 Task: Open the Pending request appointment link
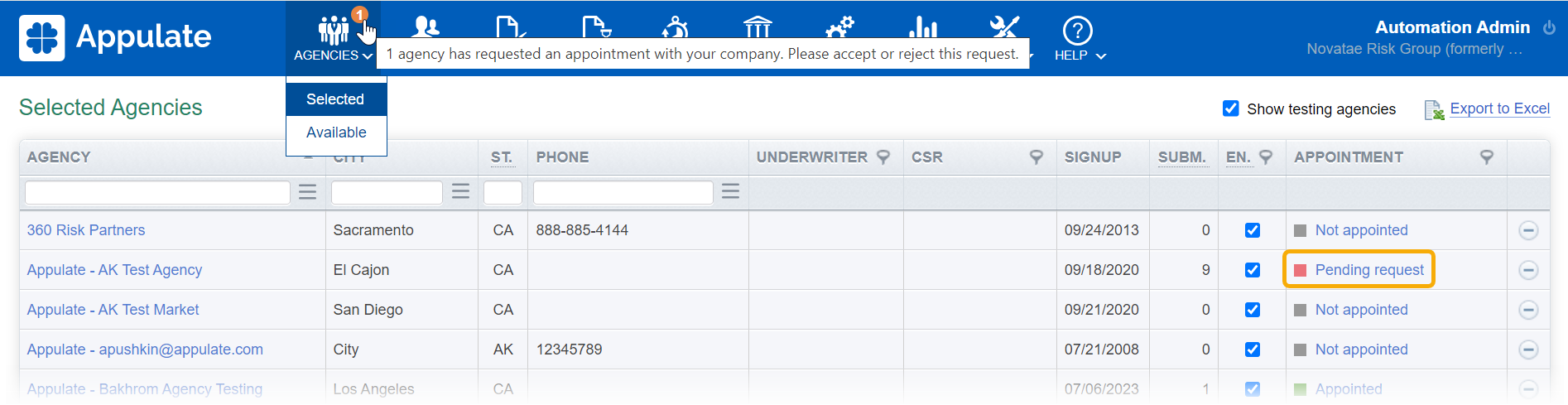click(1369, 270)
